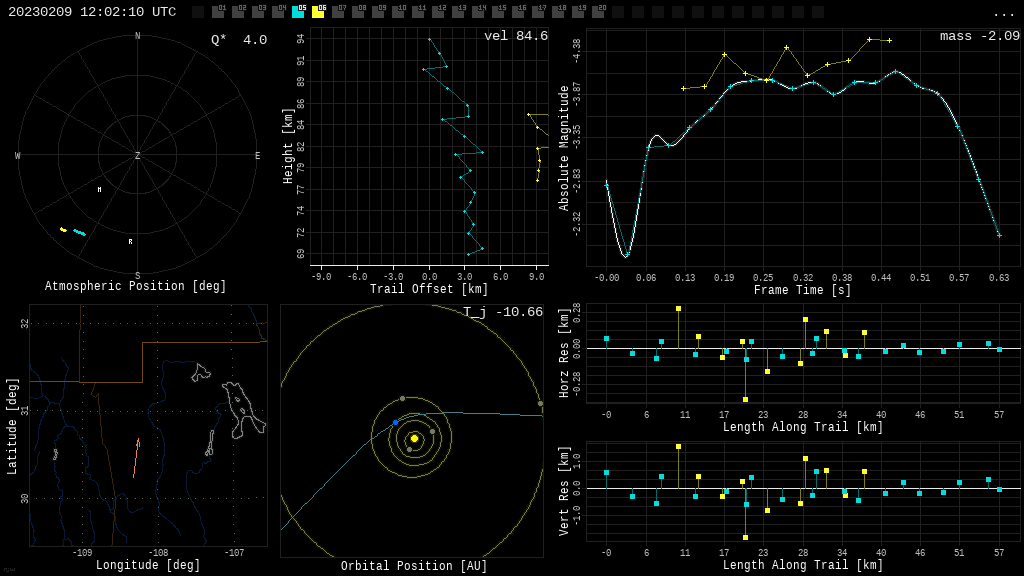Viewport: 1024px width, 576px height.
Task: Click the T_j -10.66 value
Action: click(x=502, y=313)
